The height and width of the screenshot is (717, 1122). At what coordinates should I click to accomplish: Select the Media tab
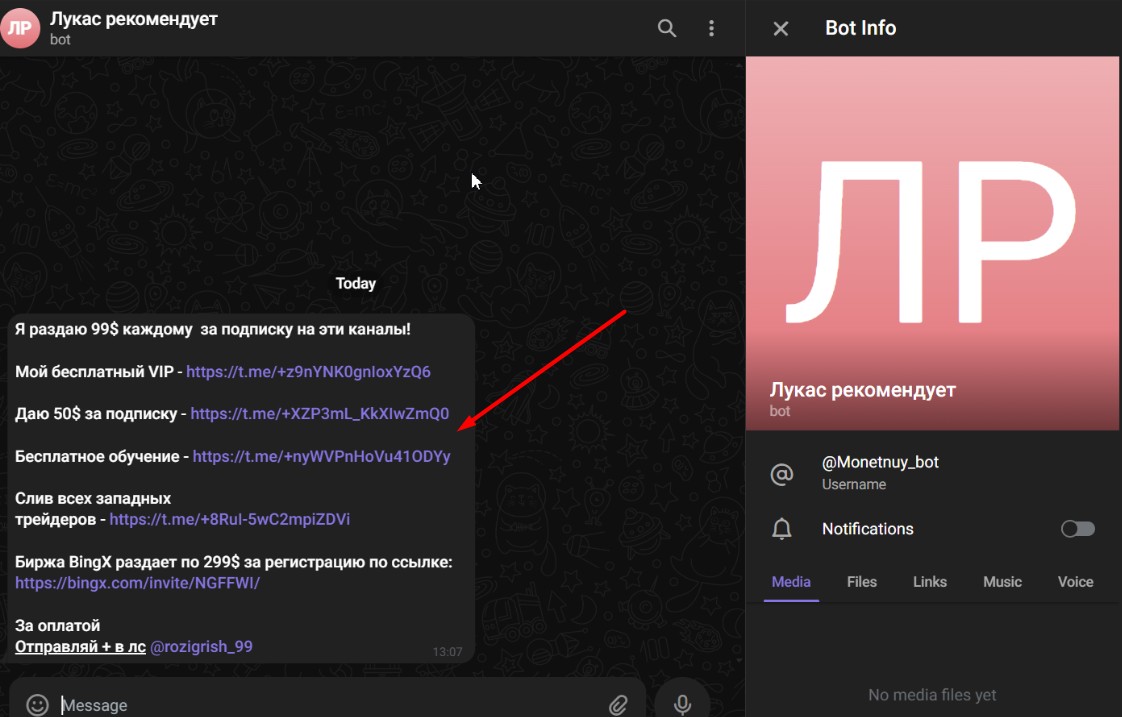pyautogui.click(x=791, y=582)
